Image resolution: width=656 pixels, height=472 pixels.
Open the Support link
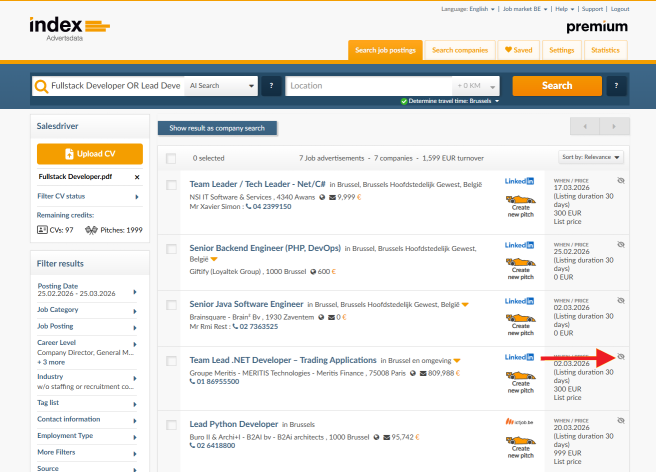pyautogui.click(x=592, y=9)
